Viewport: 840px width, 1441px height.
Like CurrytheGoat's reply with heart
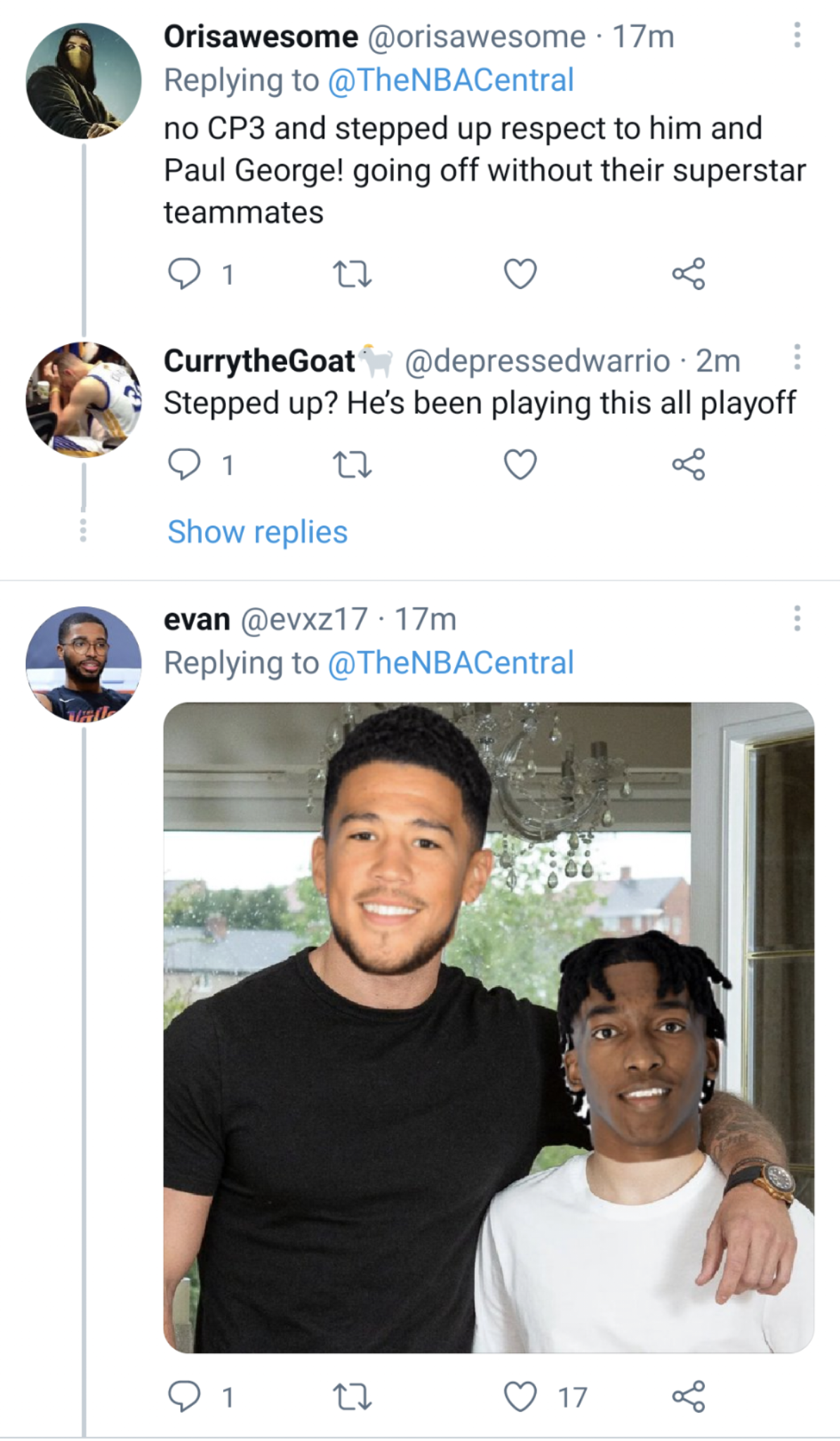tap(521, 464)
